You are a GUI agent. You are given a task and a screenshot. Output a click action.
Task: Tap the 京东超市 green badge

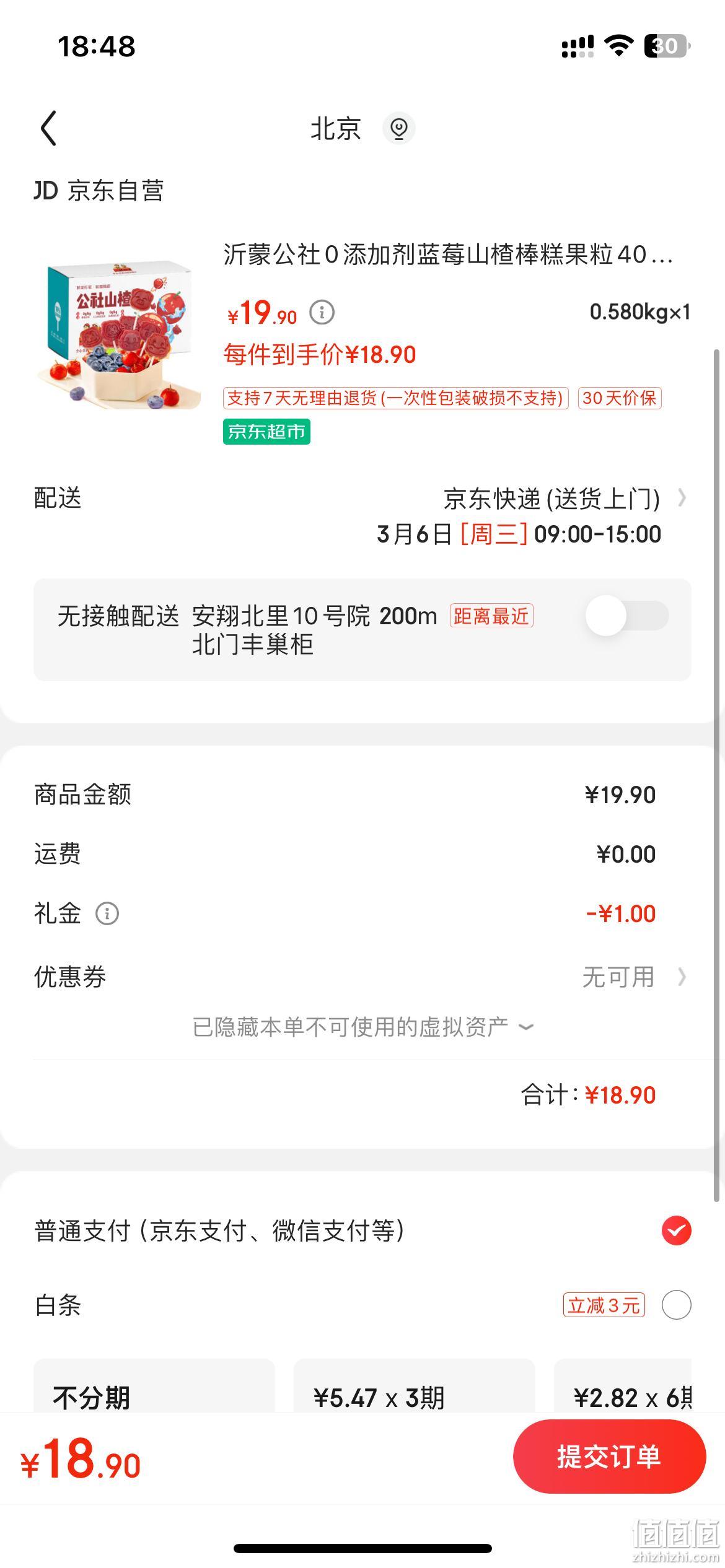266,432
